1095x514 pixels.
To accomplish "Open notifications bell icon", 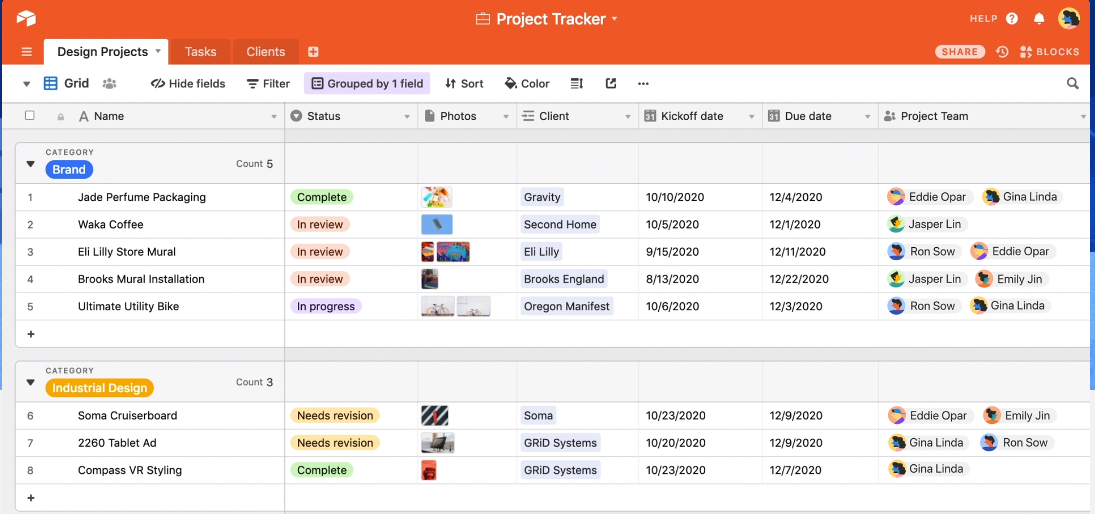I will (x=1039, y=19).
